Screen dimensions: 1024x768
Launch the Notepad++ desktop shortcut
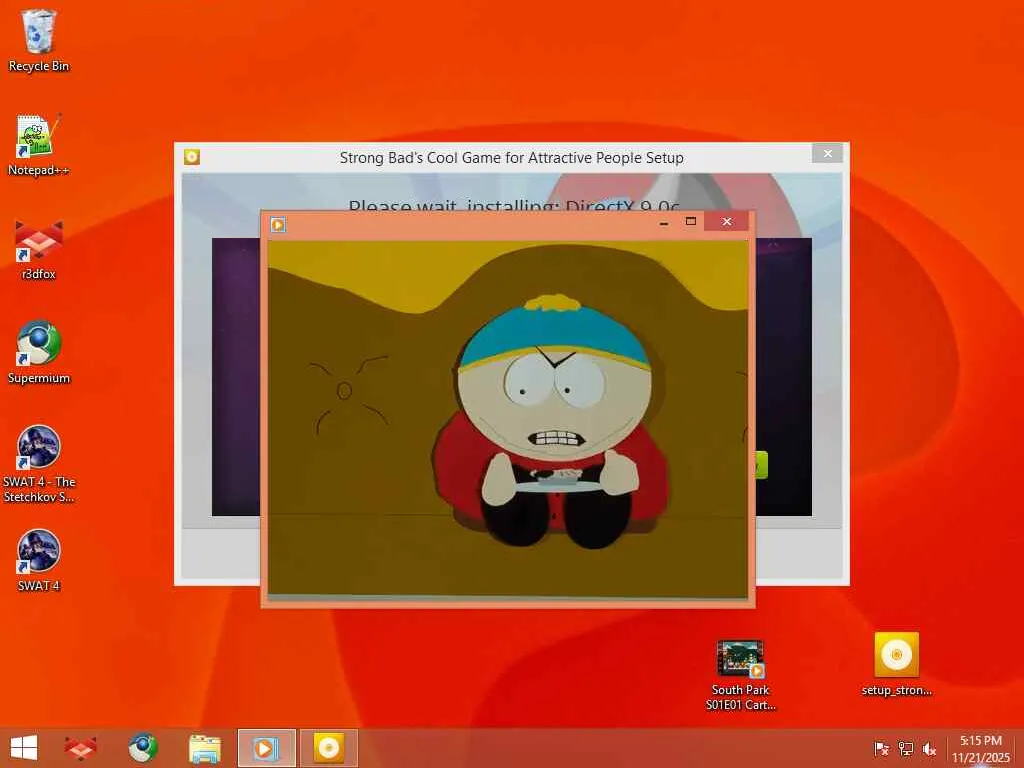(39, 145)
